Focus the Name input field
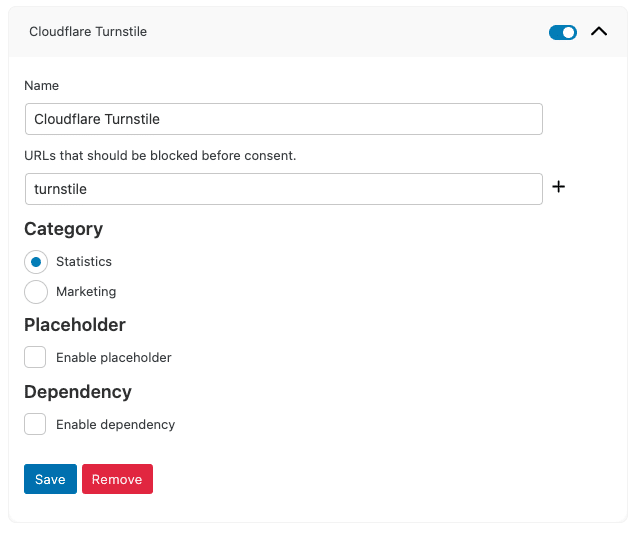Screen dimensions: 636x533 pyautogui.click(x=284, y=119)
